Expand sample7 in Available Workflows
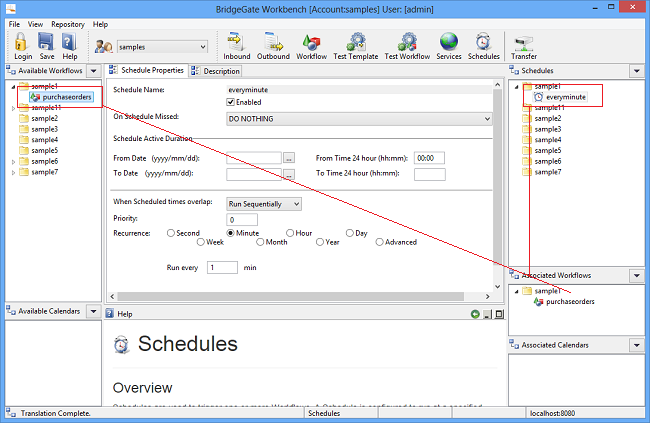The width and height of the screenshot is (650, 423). pyautogui.click(x=13, y=173)
